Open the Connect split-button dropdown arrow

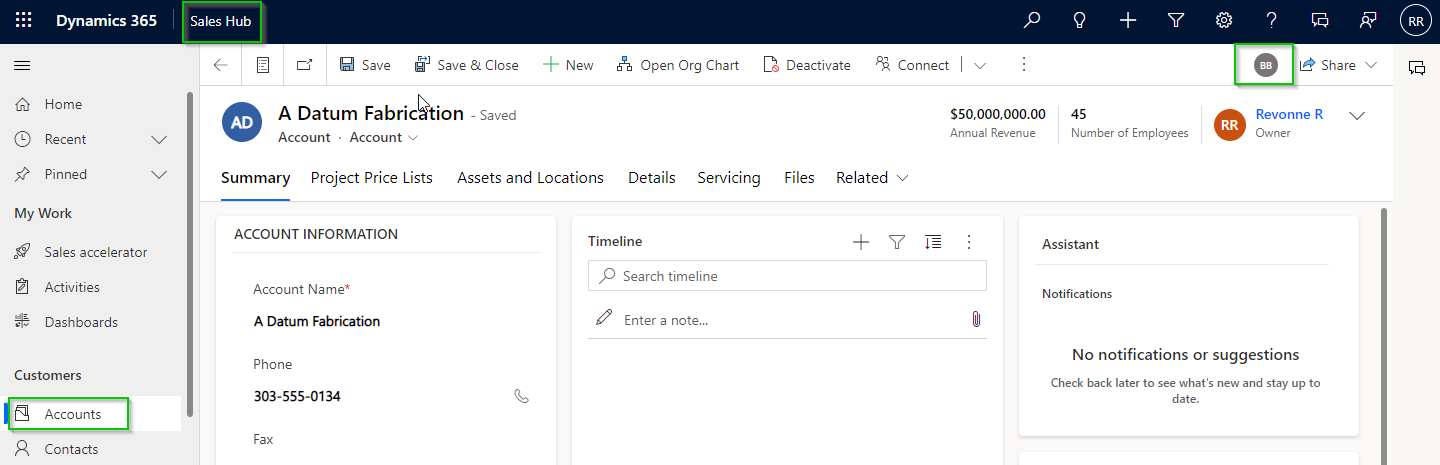pos(980,65)
